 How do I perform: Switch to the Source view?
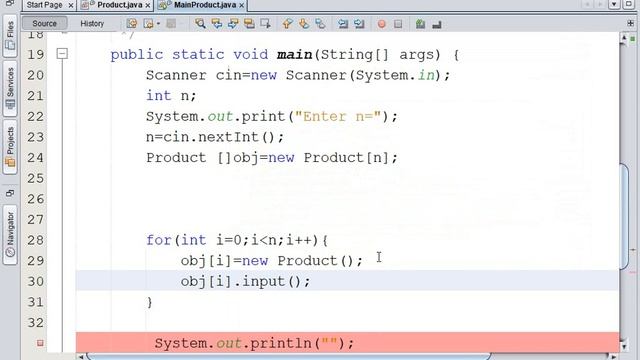(x=44, y=23)
